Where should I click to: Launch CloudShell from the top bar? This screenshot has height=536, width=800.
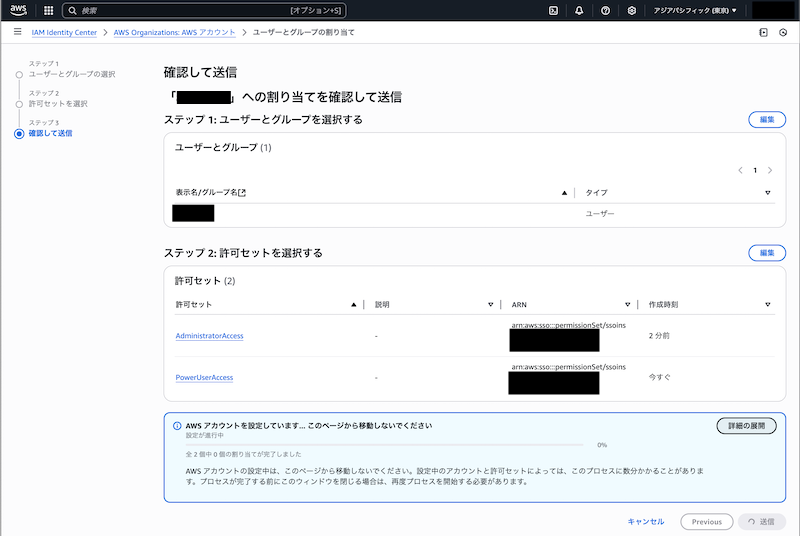point(553,10)
